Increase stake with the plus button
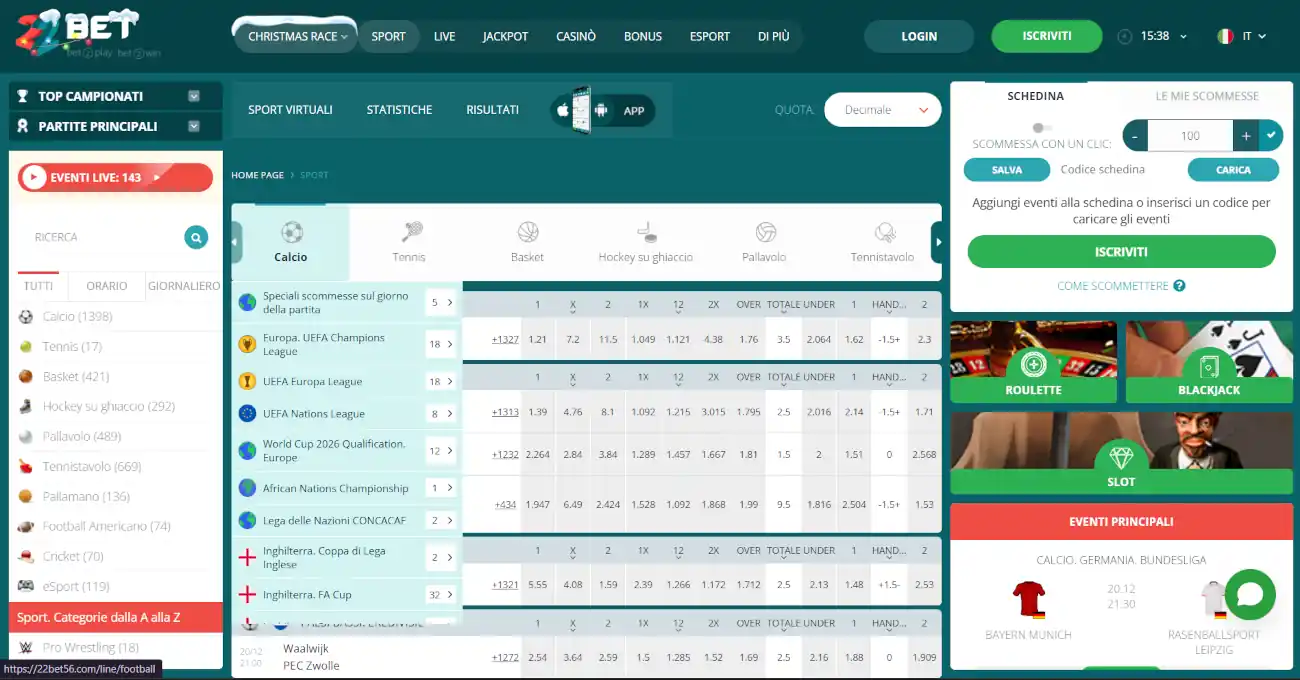The width and height of the screenshot is (1300, 680). tap(1246, 135)
